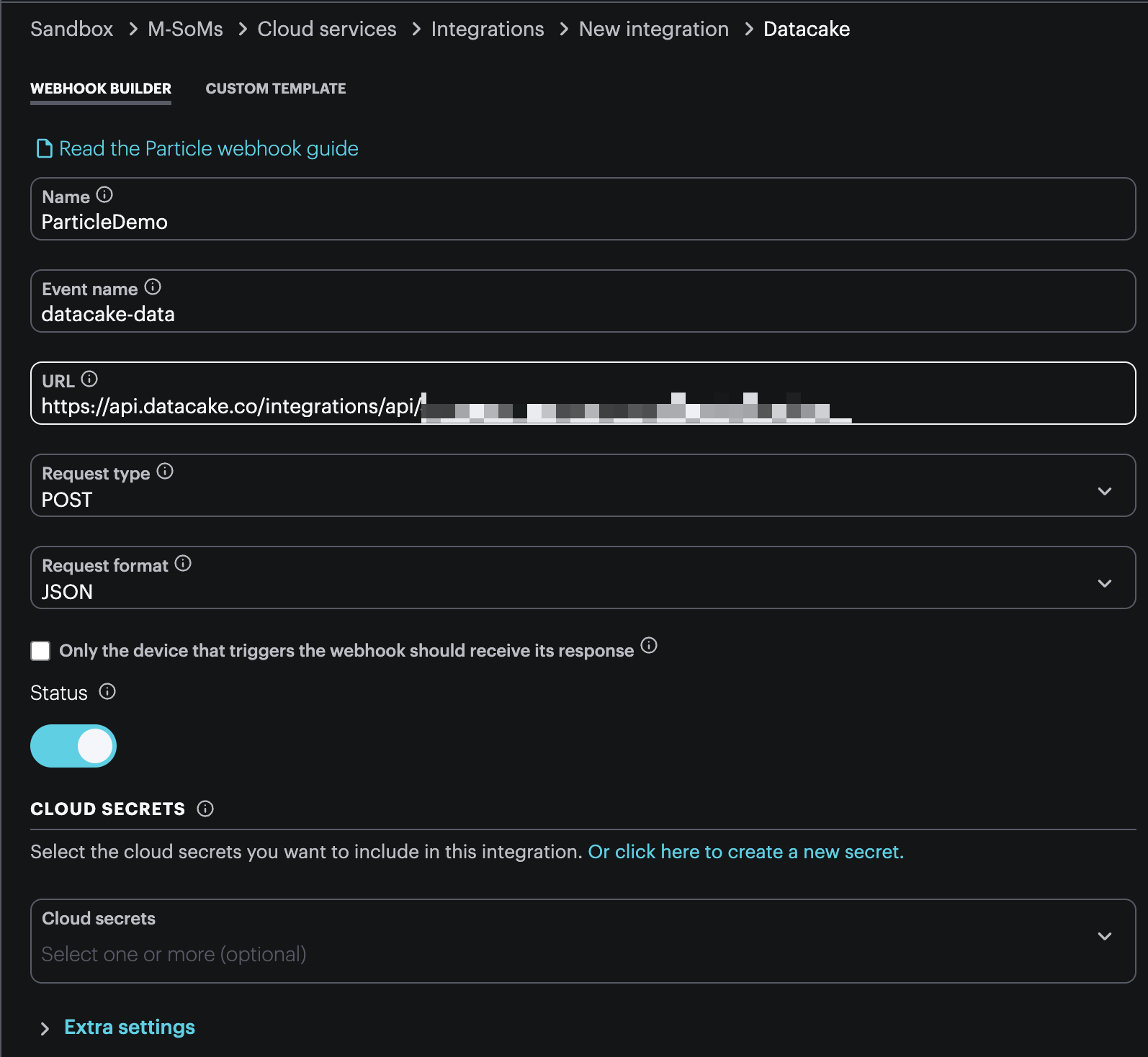The image size is (1148, 1057).
Task: Click into the Event name input field
Action: (x=583, y=301)
